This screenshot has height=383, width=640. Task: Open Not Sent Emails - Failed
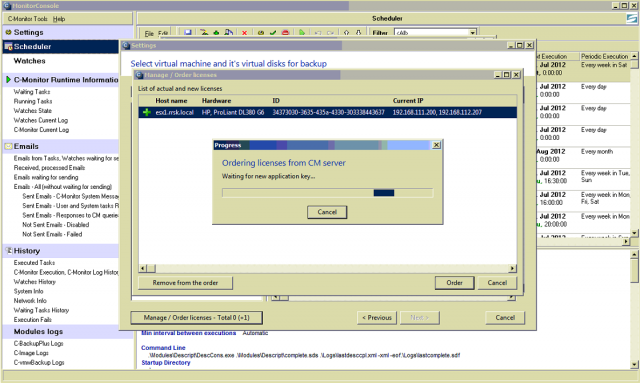tap(52, 234)
